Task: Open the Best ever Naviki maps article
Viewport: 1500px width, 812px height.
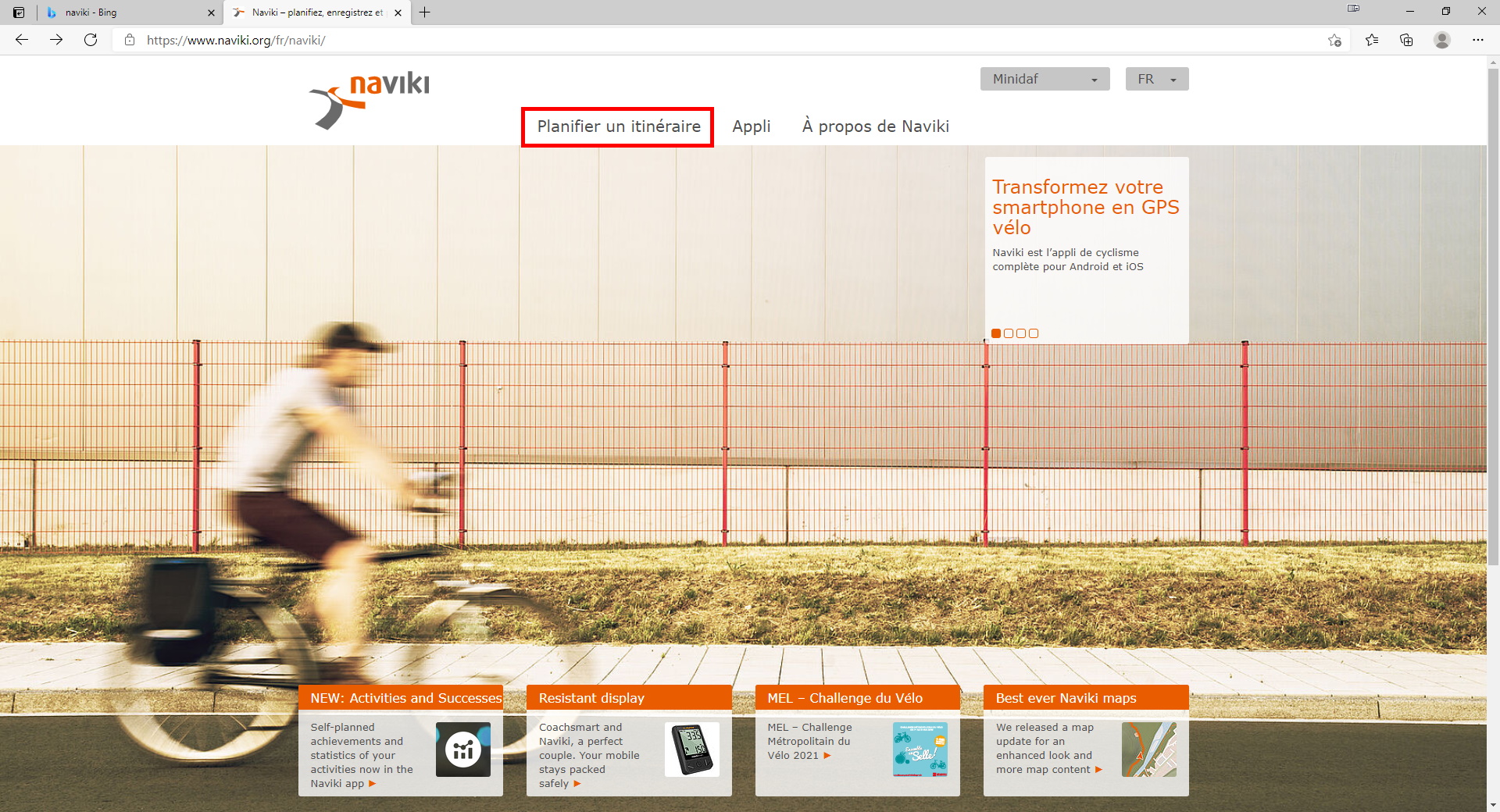Action: tap(1066, 698)
